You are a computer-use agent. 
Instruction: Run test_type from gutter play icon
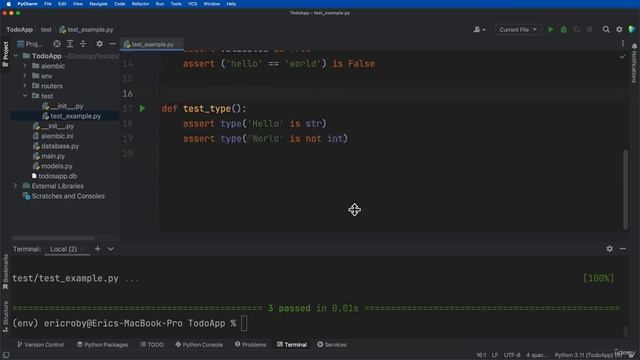tap(142, 109)
